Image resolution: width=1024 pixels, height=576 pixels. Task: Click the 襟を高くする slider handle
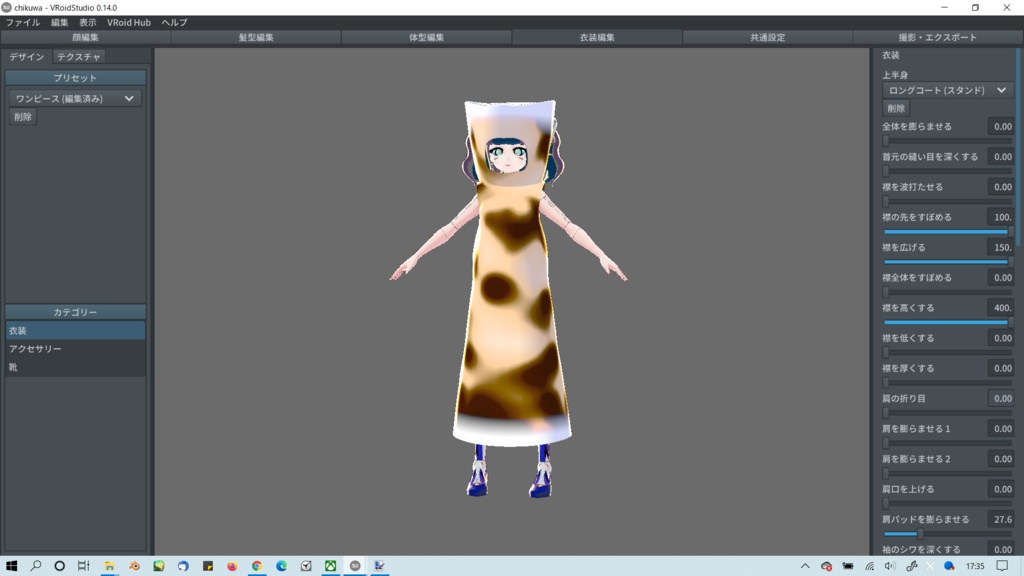tap(1010, 322)
